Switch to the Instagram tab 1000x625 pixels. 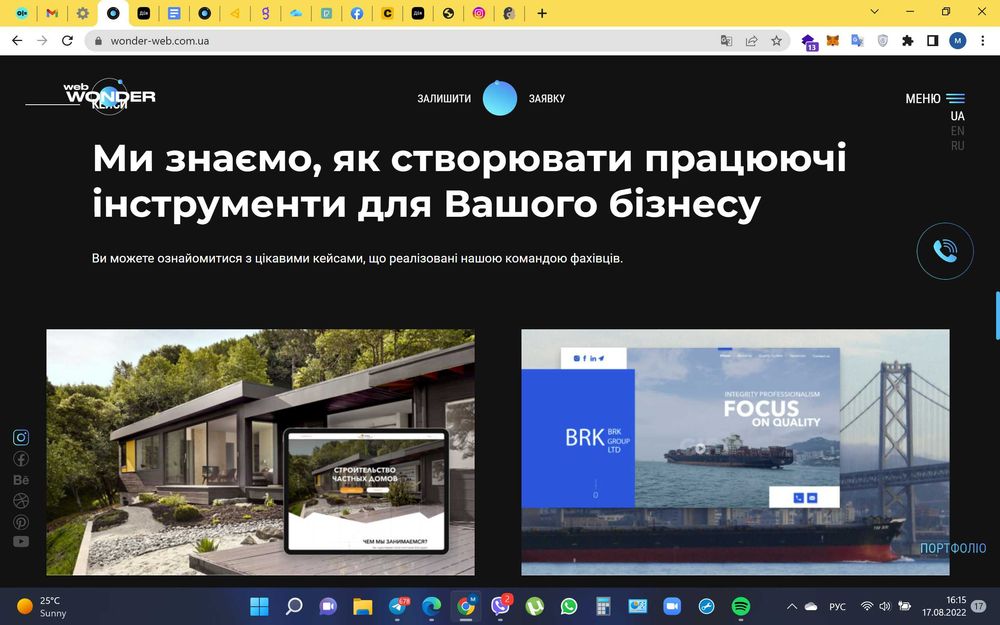pos(479,13)
